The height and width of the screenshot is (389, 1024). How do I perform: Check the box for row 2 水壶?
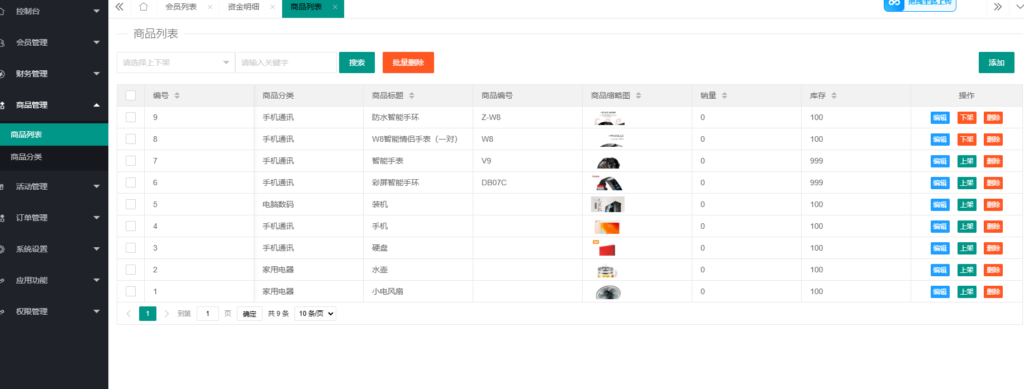[x=131, y=270]
